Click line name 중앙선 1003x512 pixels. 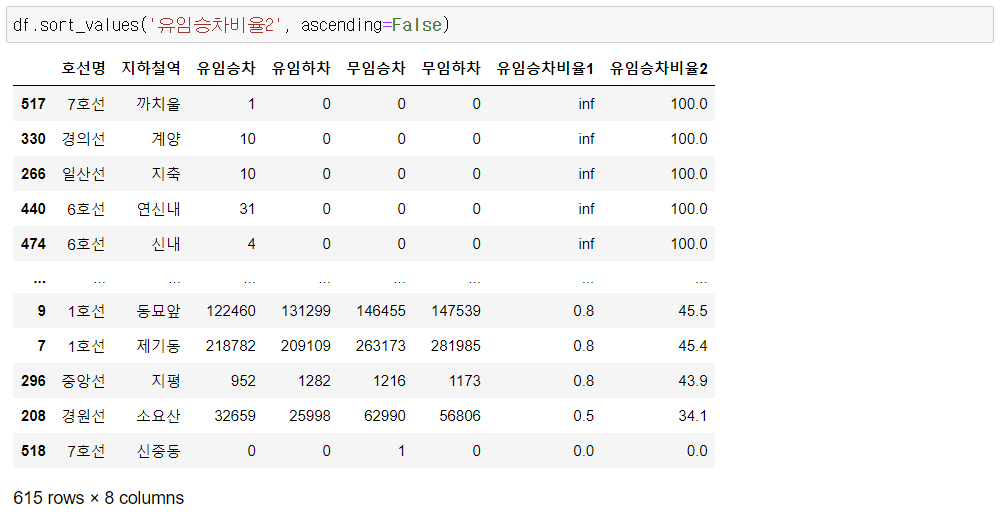83,381
